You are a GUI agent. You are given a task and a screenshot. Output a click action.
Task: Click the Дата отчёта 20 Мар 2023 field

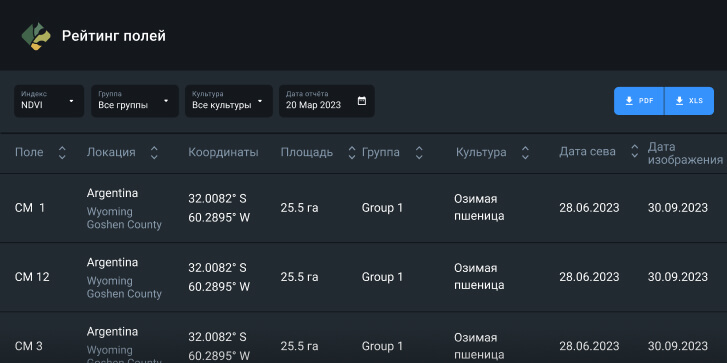[326, 101]
